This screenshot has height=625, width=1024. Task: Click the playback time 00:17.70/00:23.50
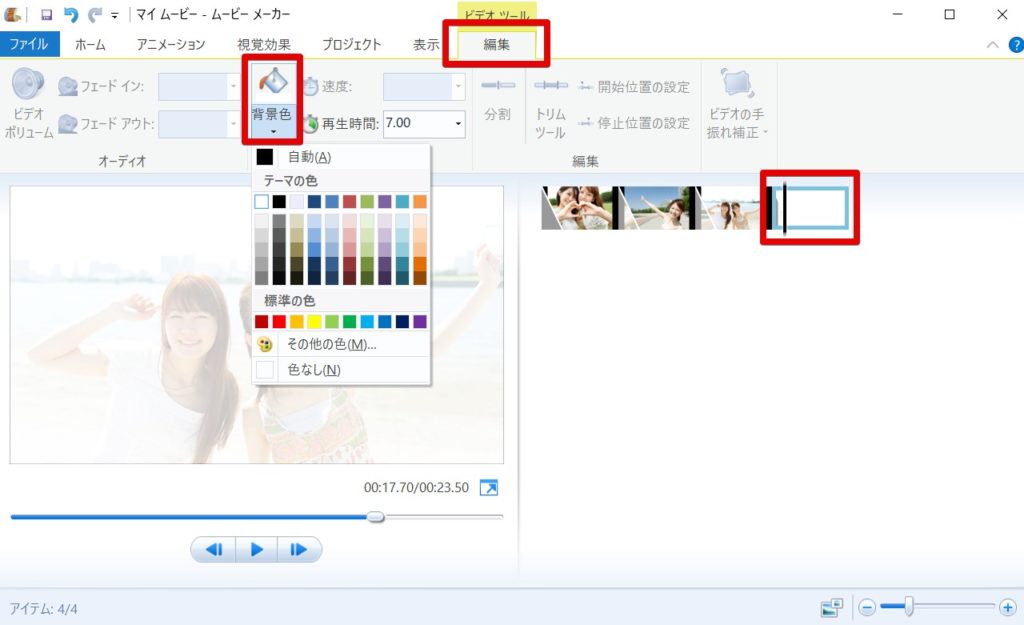click(x=416, y=487)
